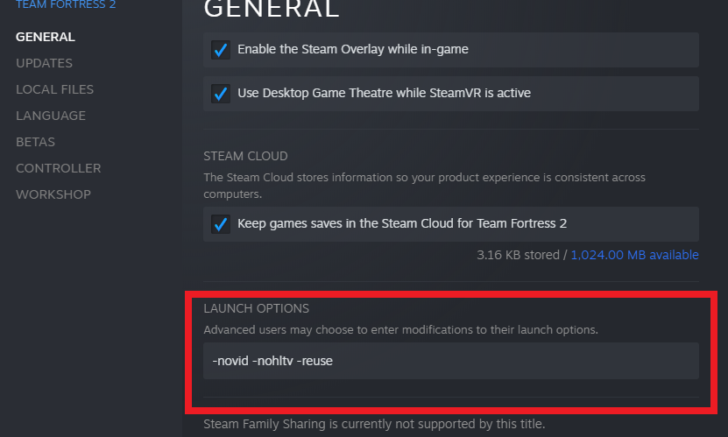Click the Steam Family Sharing notice text
This screenshot has height=437, width=728.
coord(374,424)
